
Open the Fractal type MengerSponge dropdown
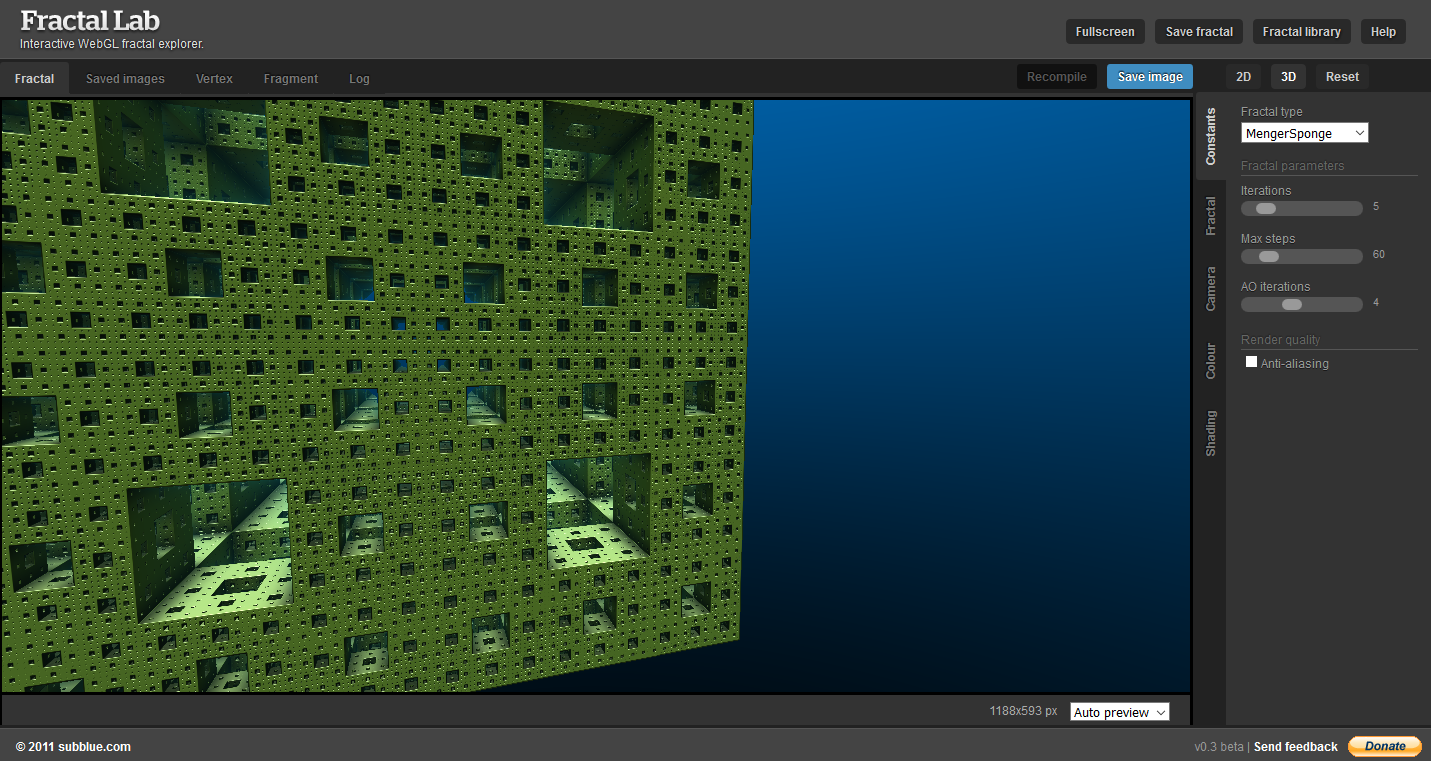pos(1305,133)
